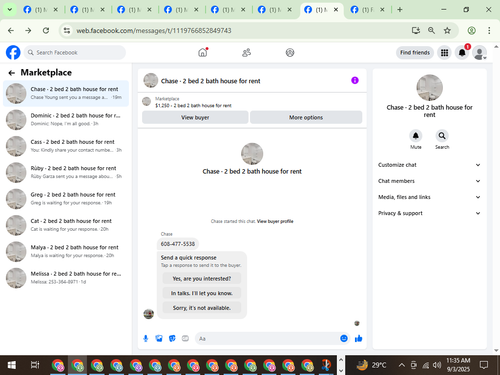The width and height of the screenshot is (500, 375).
Task: Choose a sticker icon in composer
Action: coord(172,339)
